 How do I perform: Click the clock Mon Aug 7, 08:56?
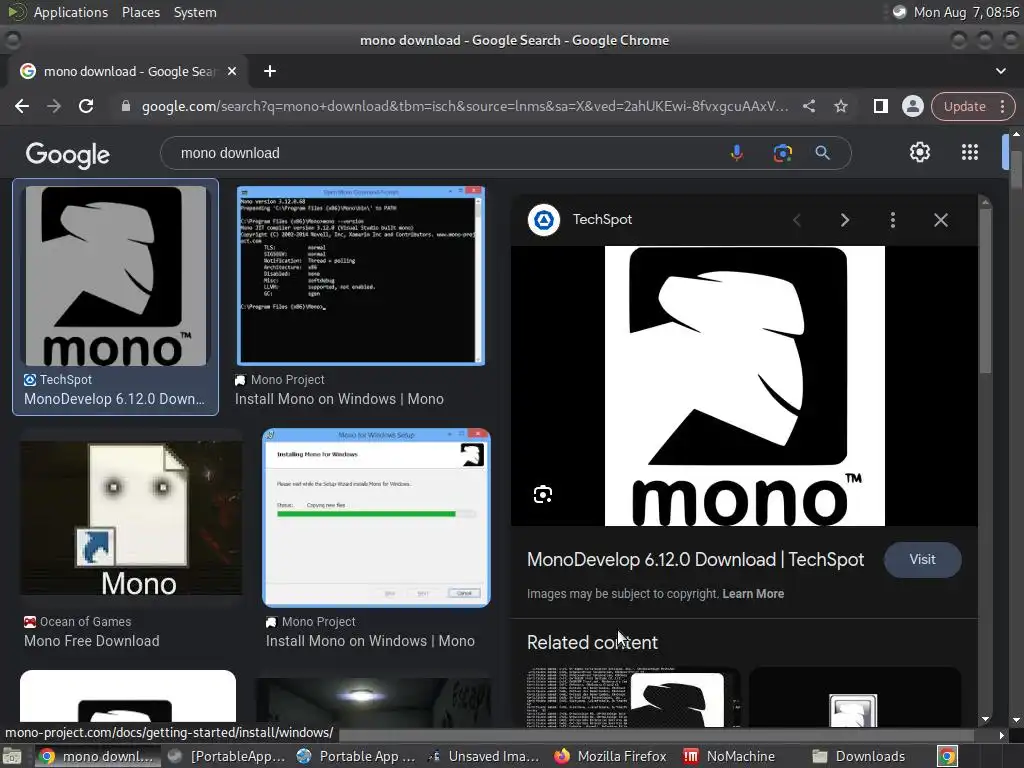tap(967, 12)
